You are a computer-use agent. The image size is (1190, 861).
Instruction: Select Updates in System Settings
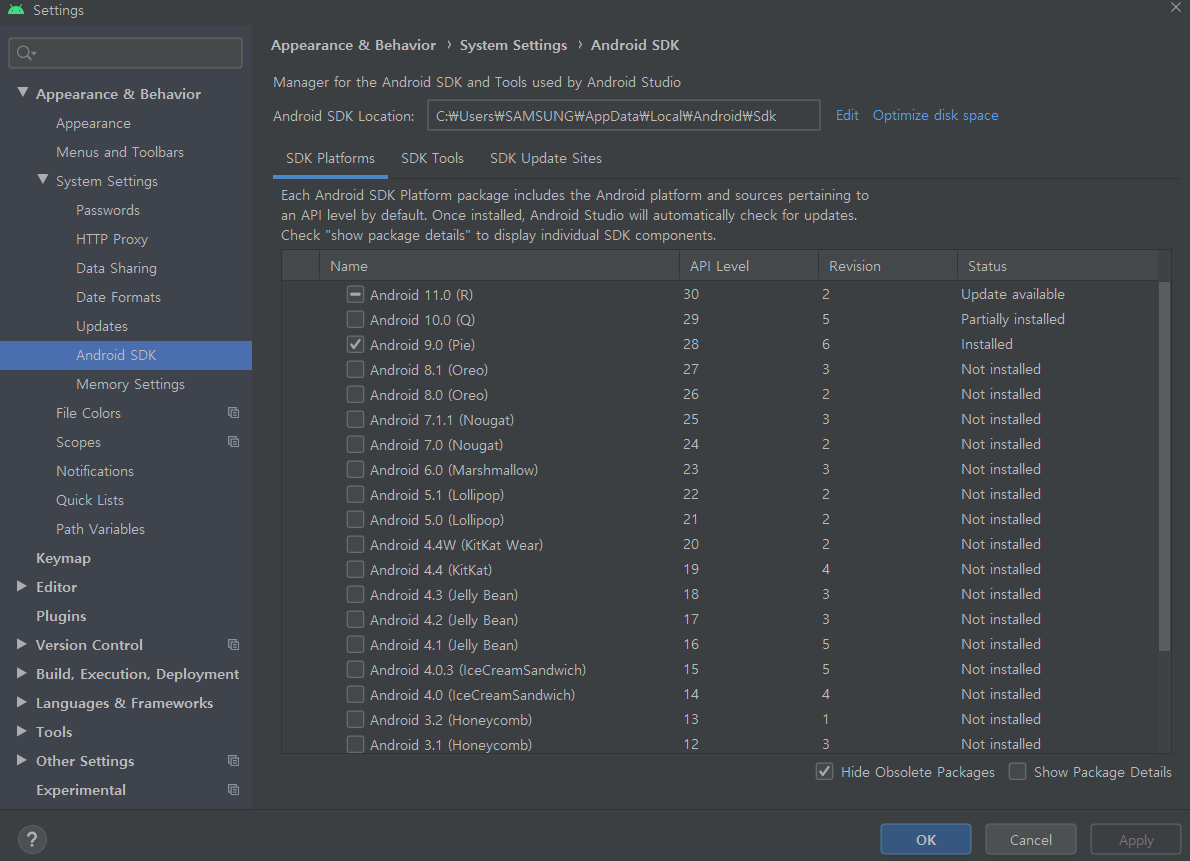point(102,326)
